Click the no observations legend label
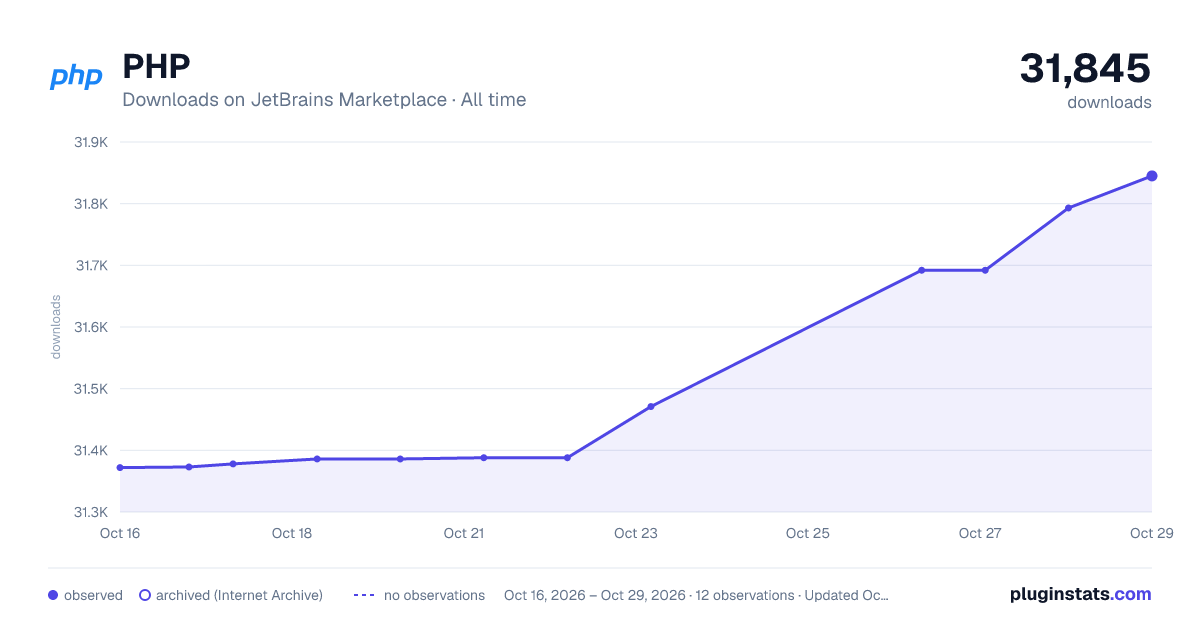The width and height of the screenshot is (1200, 630). click(434, 595)
